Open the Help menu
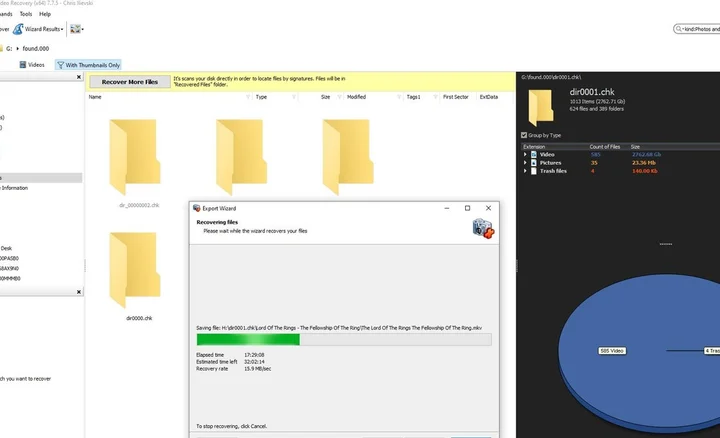The height and width of the screenshot is (438, 720). (x=45, y=14)
